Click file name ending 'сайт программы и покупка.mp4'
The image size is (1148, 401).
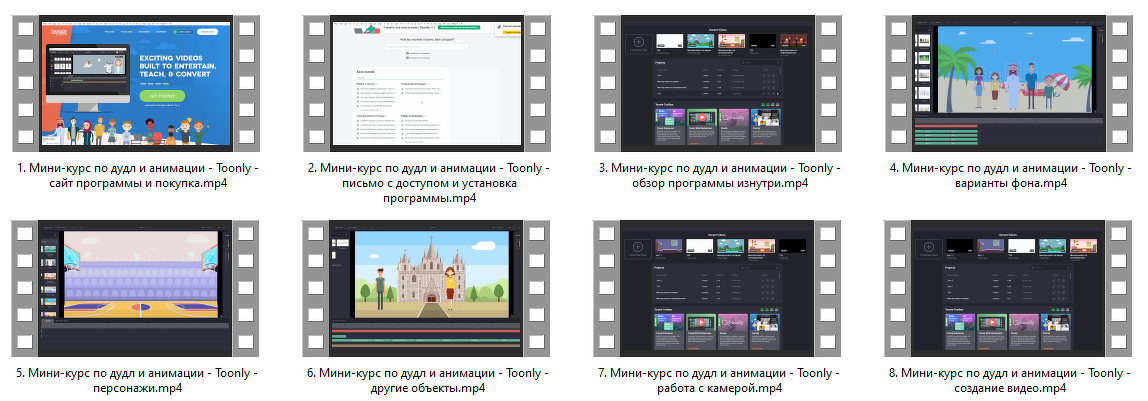tap(136, 176)
